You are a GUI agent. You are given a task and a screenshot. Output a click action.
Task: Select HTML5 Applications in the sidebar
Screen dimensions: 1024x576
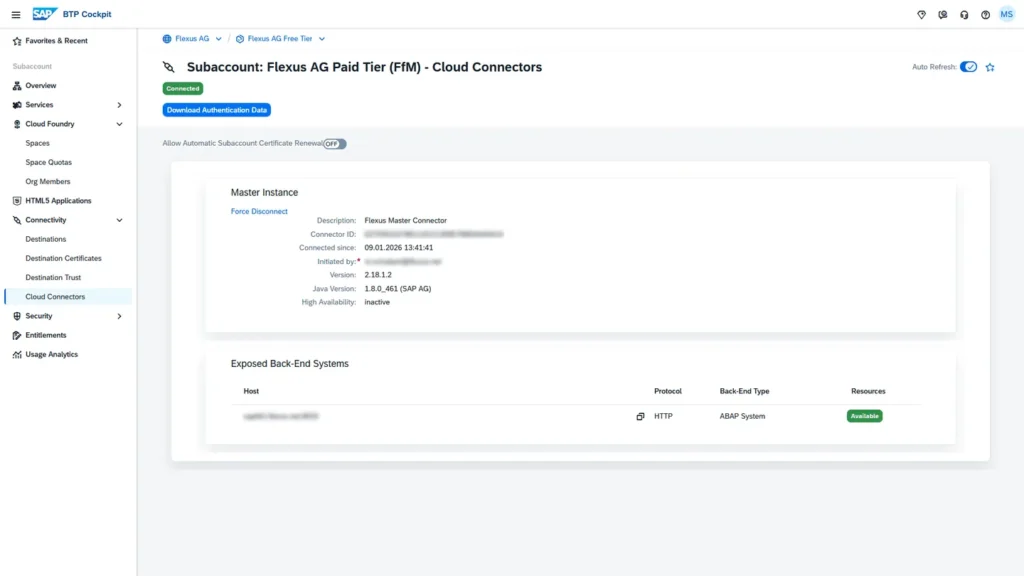[58, 201]
